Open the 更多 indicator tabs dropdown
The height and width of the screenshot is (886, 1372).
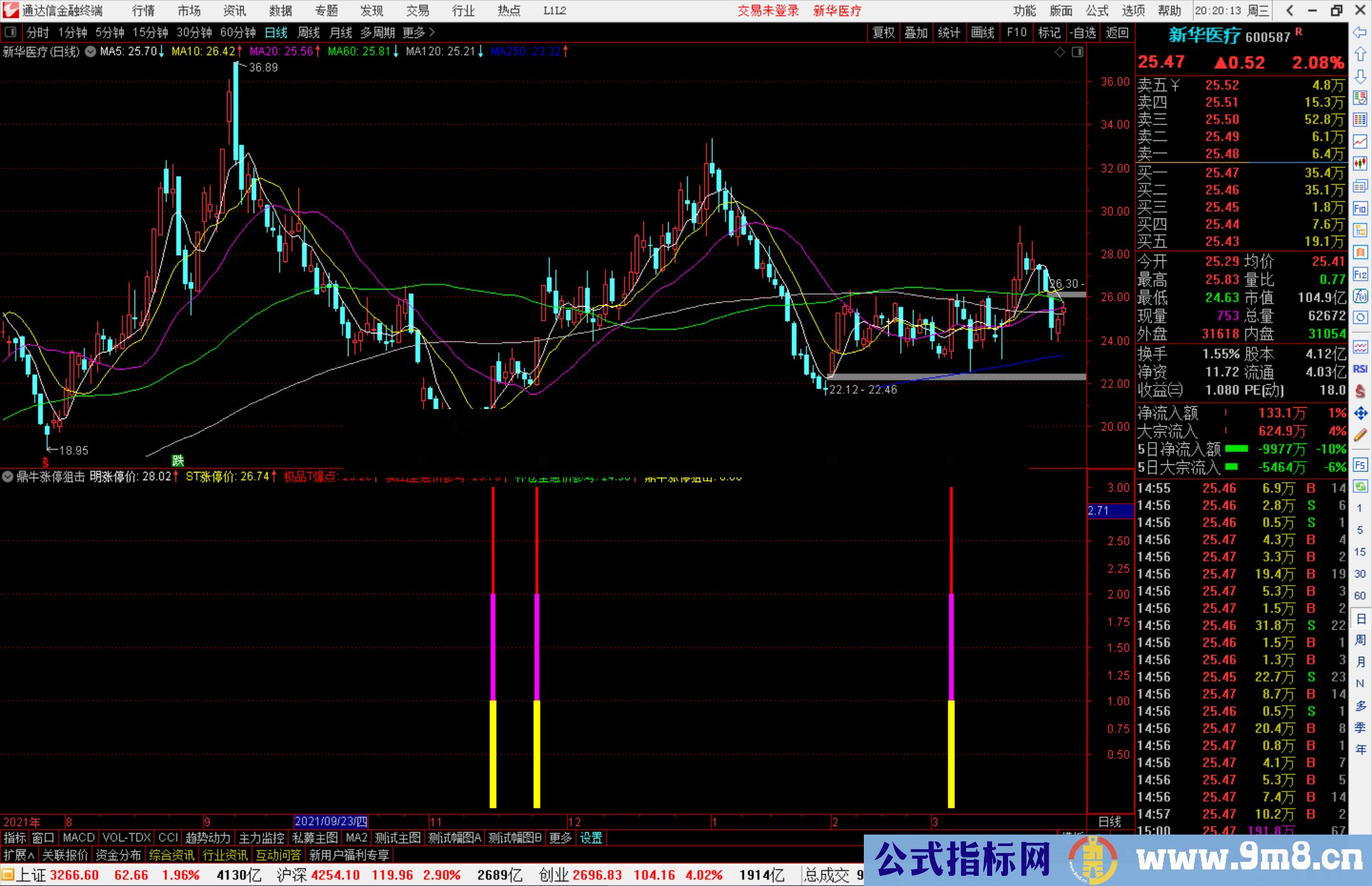560,838
